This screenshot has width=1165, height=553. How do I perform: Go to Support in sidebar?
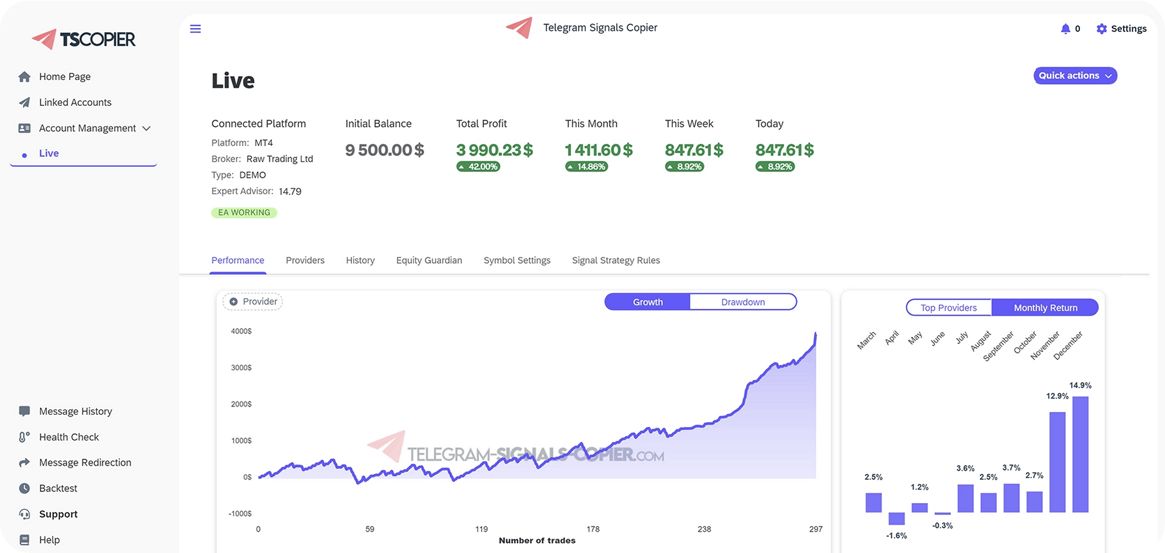[x=58, y=514]
